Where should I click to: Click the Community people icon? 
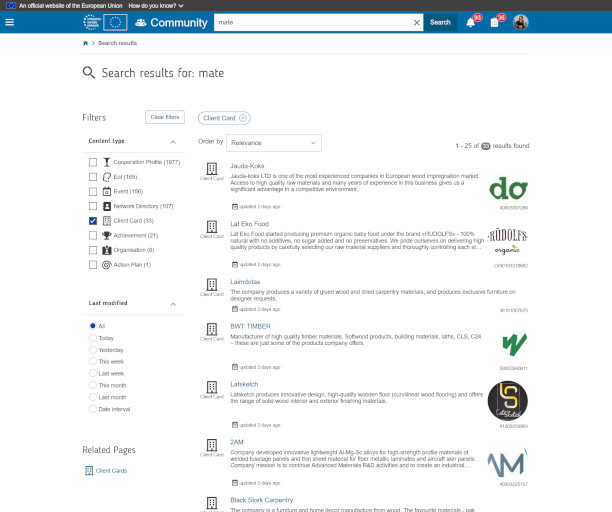pos(141,23)
